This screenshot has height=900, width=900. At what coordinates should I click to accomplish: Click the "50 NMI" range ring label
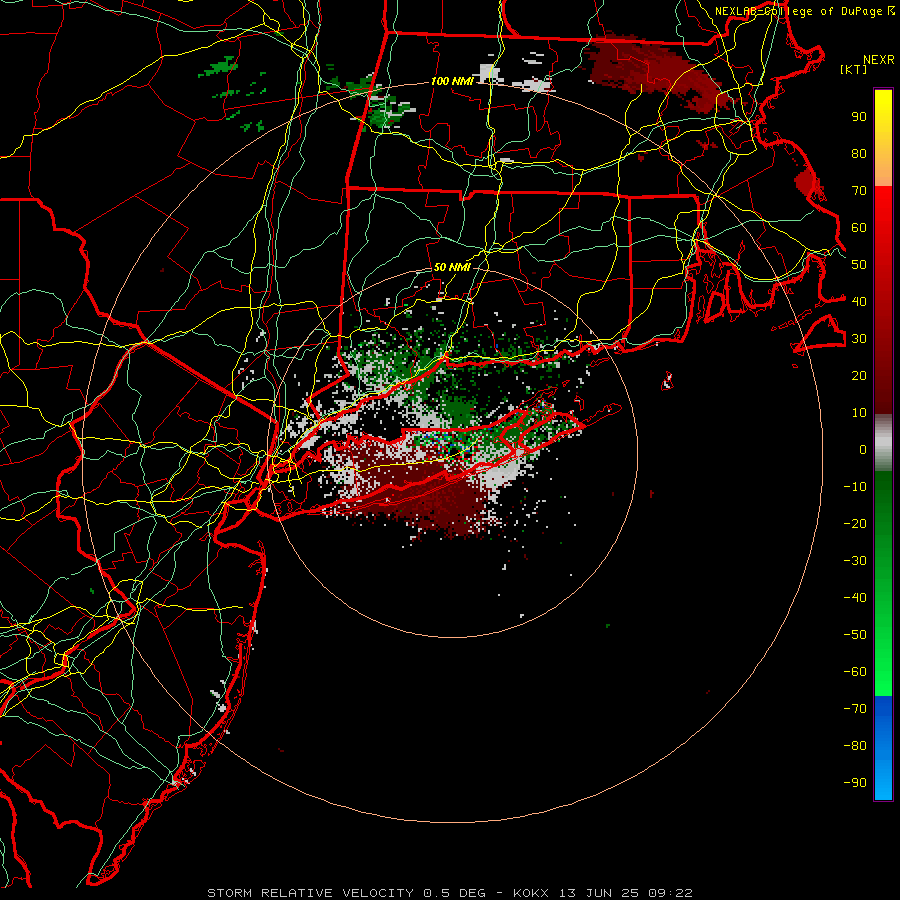click(x=452, y=267)
